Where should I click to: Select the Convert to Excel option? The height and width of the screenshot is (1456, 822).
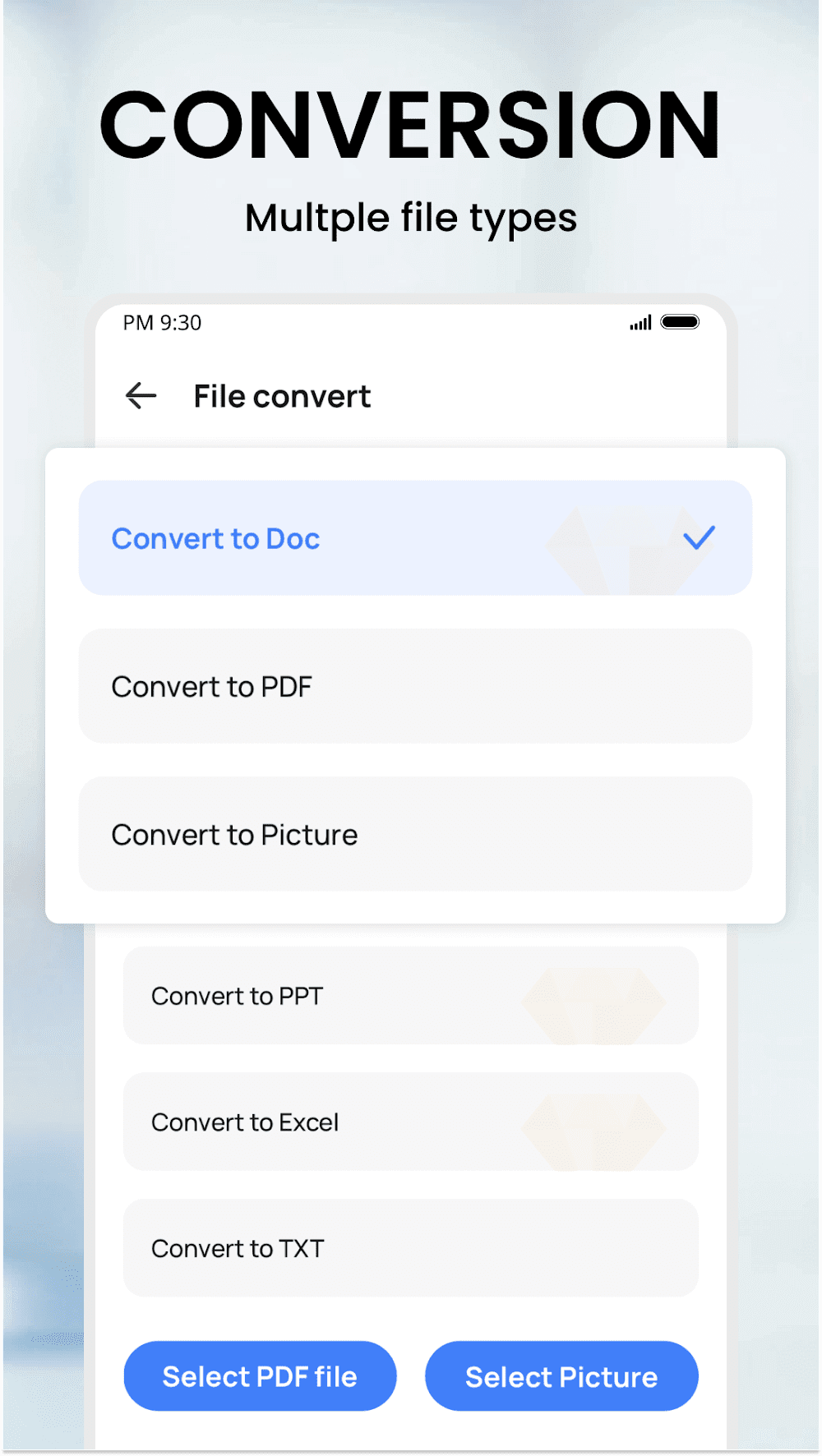pyautogui.click(x=245, y=1122)
